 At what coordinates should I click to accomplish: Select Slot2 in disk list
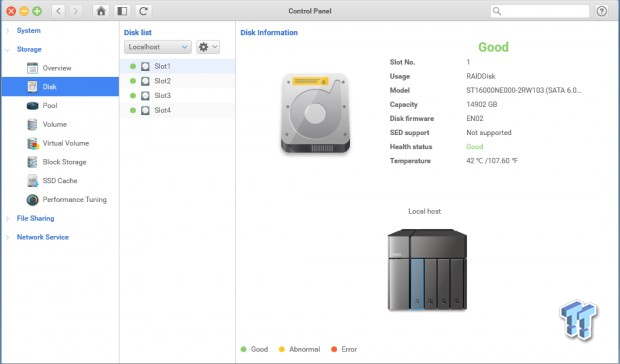click(177, 81)
